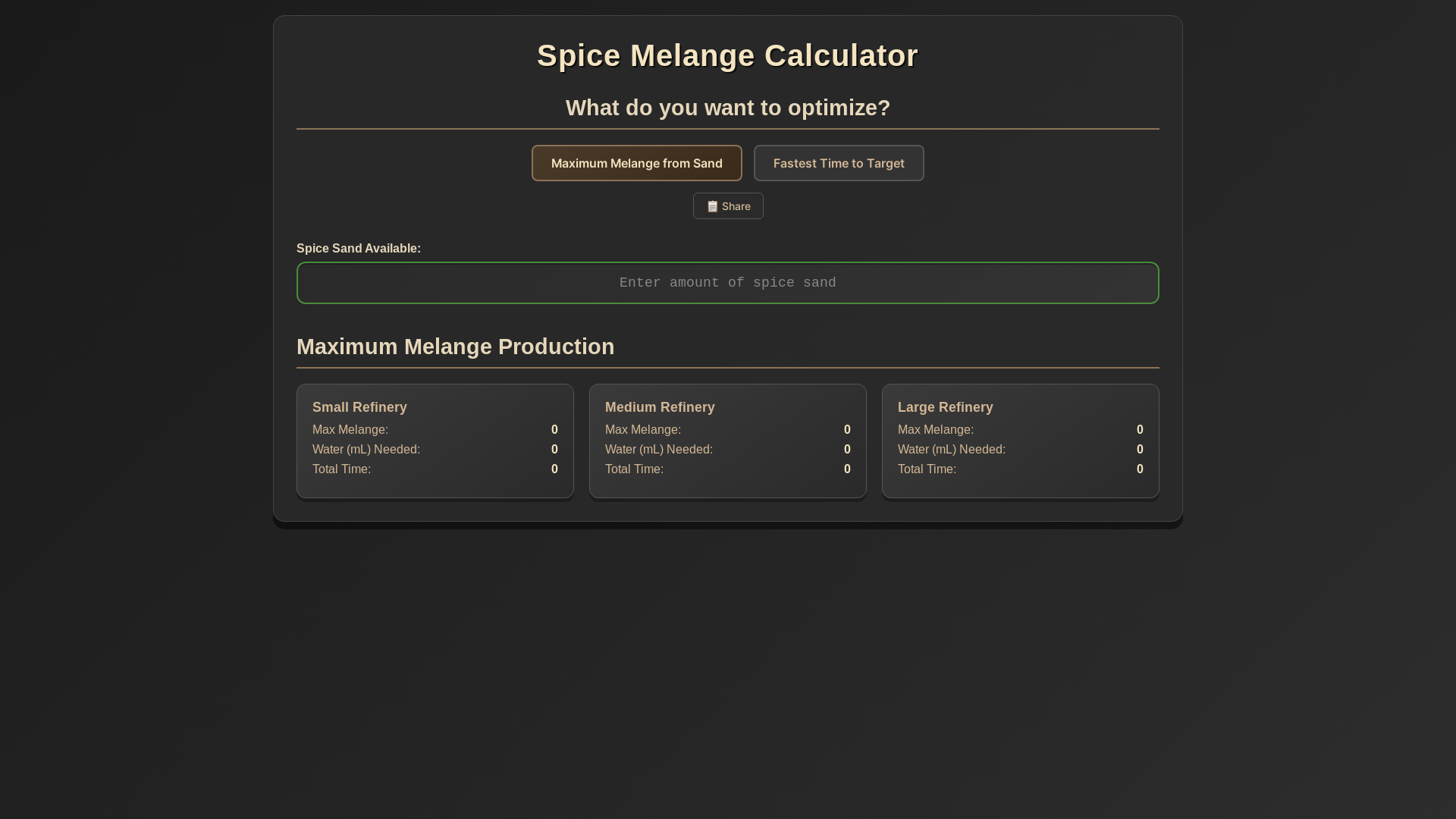1456x819 pixels.
Task: Click Medium Refinery 'Max Melange:' label
Action: coord(643,430)
